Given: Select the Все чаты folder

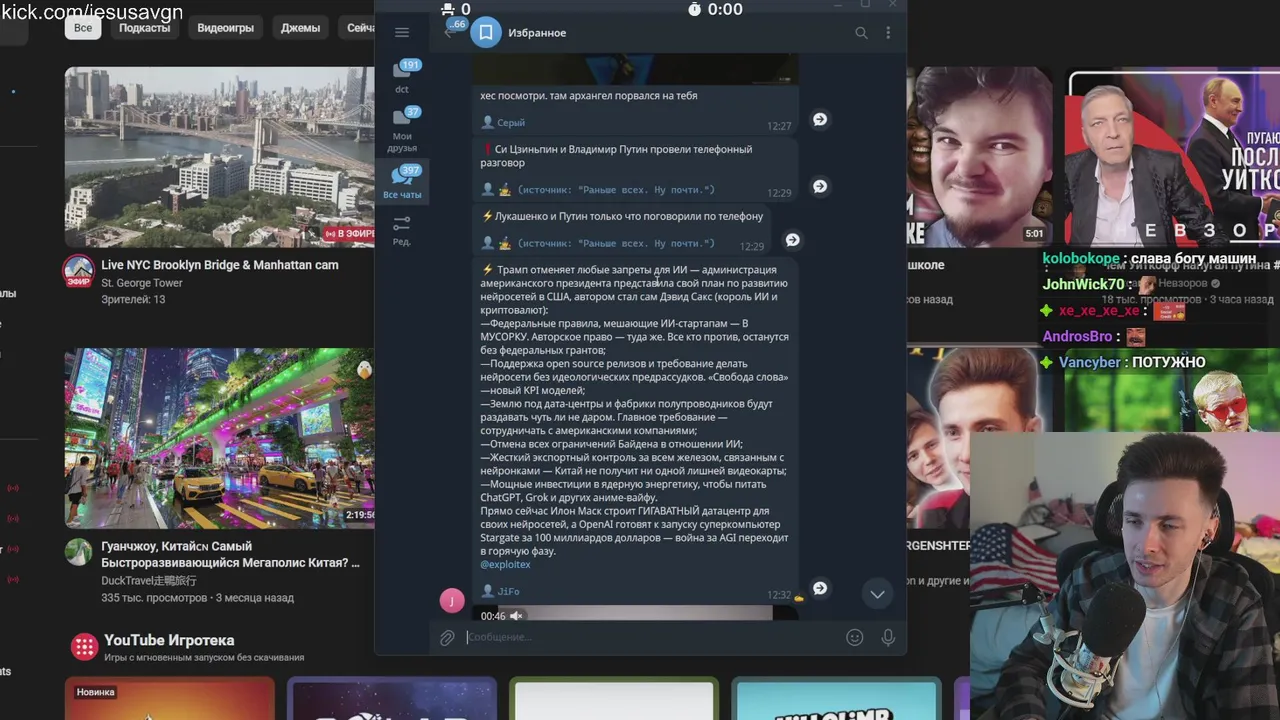Looking at the screenshot, I should pyautogui.click(x=402, y=183).
